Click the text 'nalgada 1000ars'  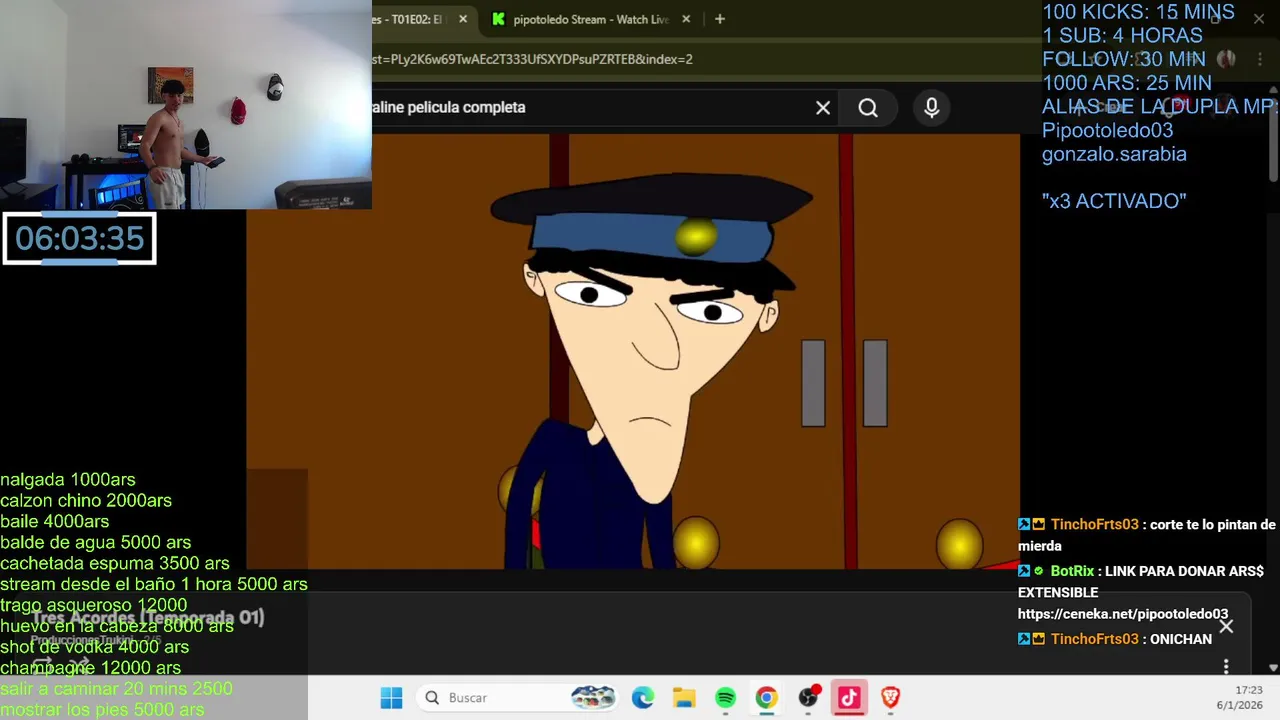click(x=68, y=479)
